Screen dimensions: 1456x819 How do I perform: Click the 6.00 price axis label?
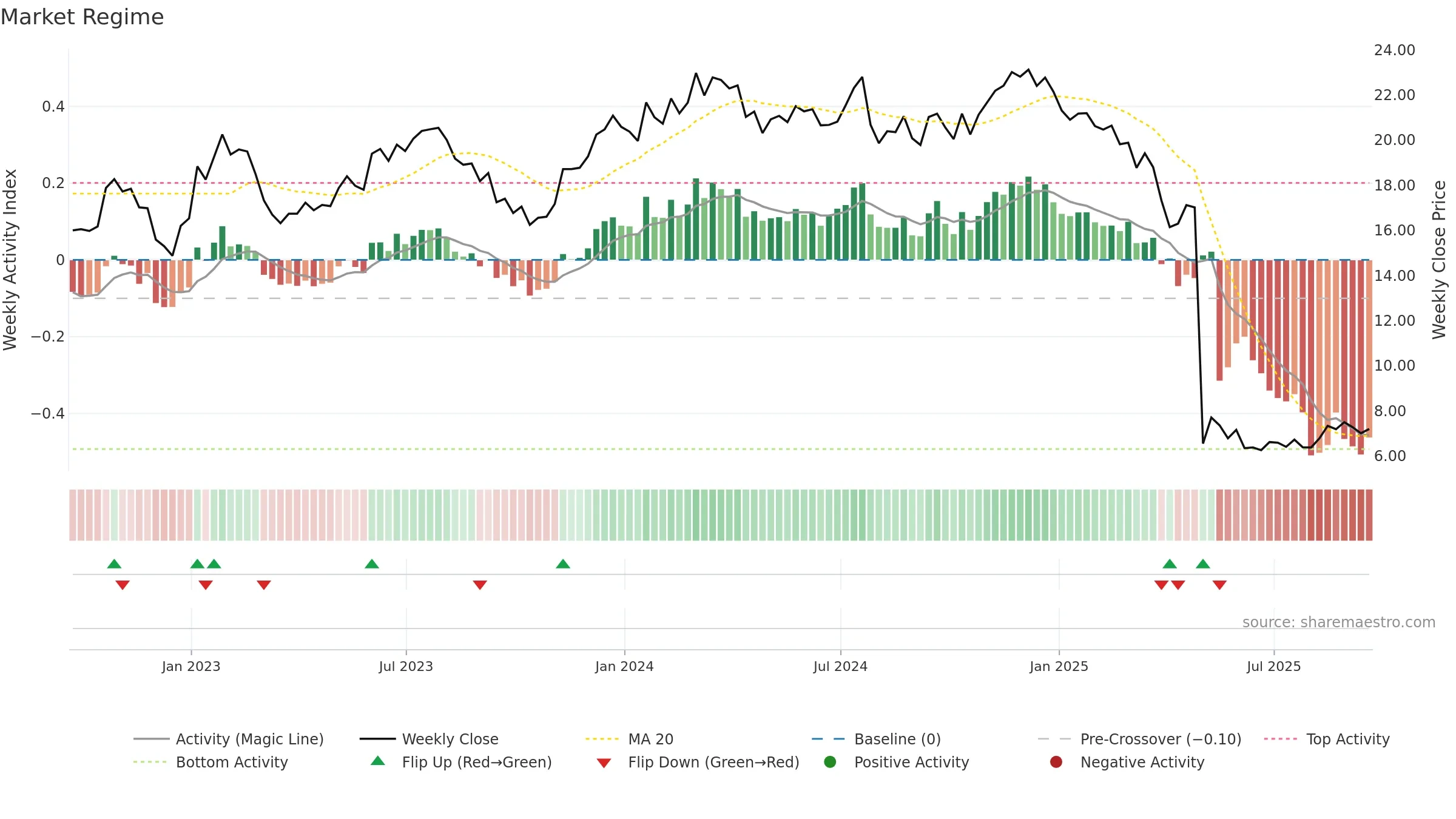(1390, 456)
